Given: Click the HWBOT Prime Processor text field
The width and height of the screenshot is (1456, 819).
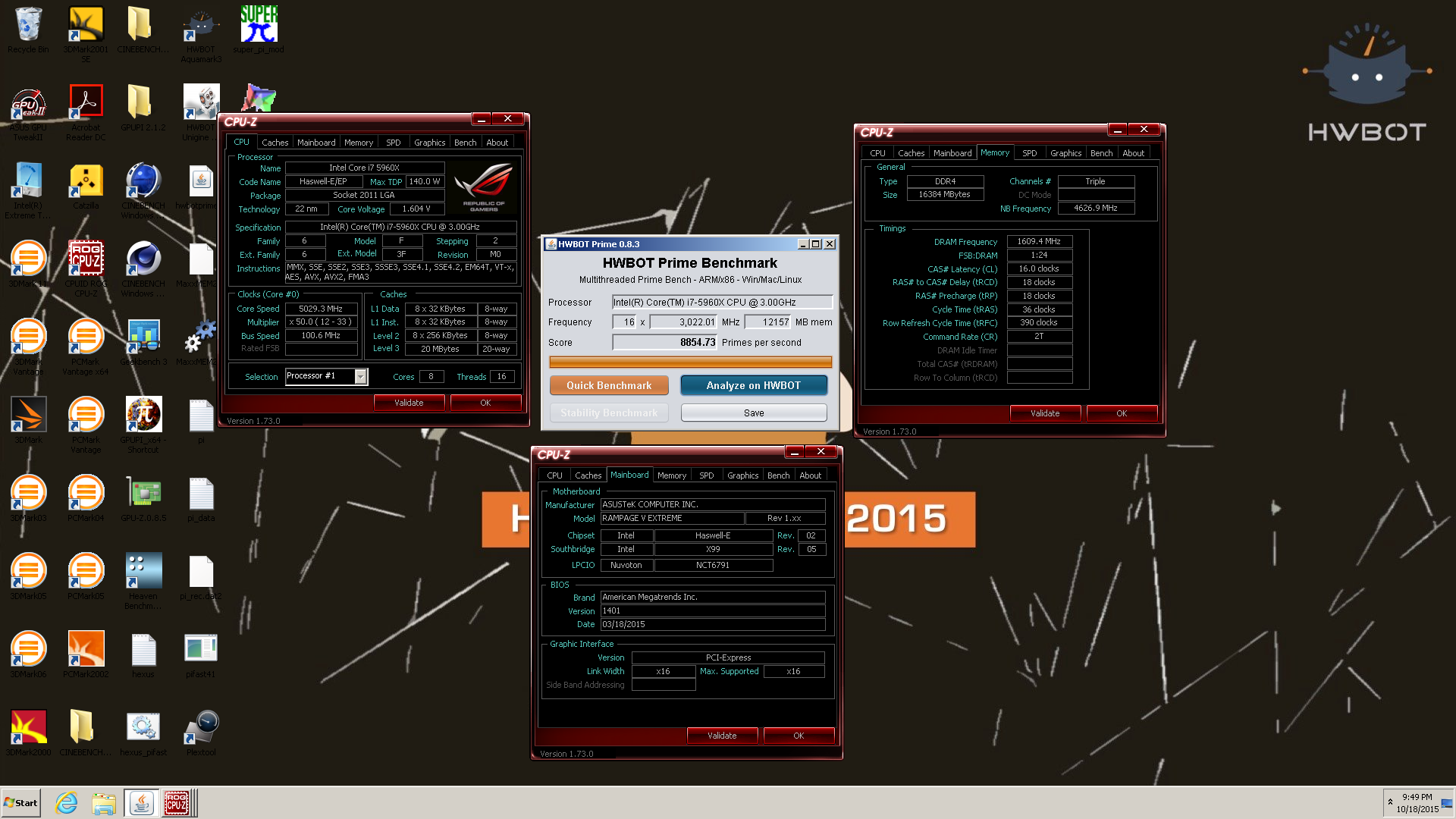Looking at the screenshot, I should click(x=722, y=302).
